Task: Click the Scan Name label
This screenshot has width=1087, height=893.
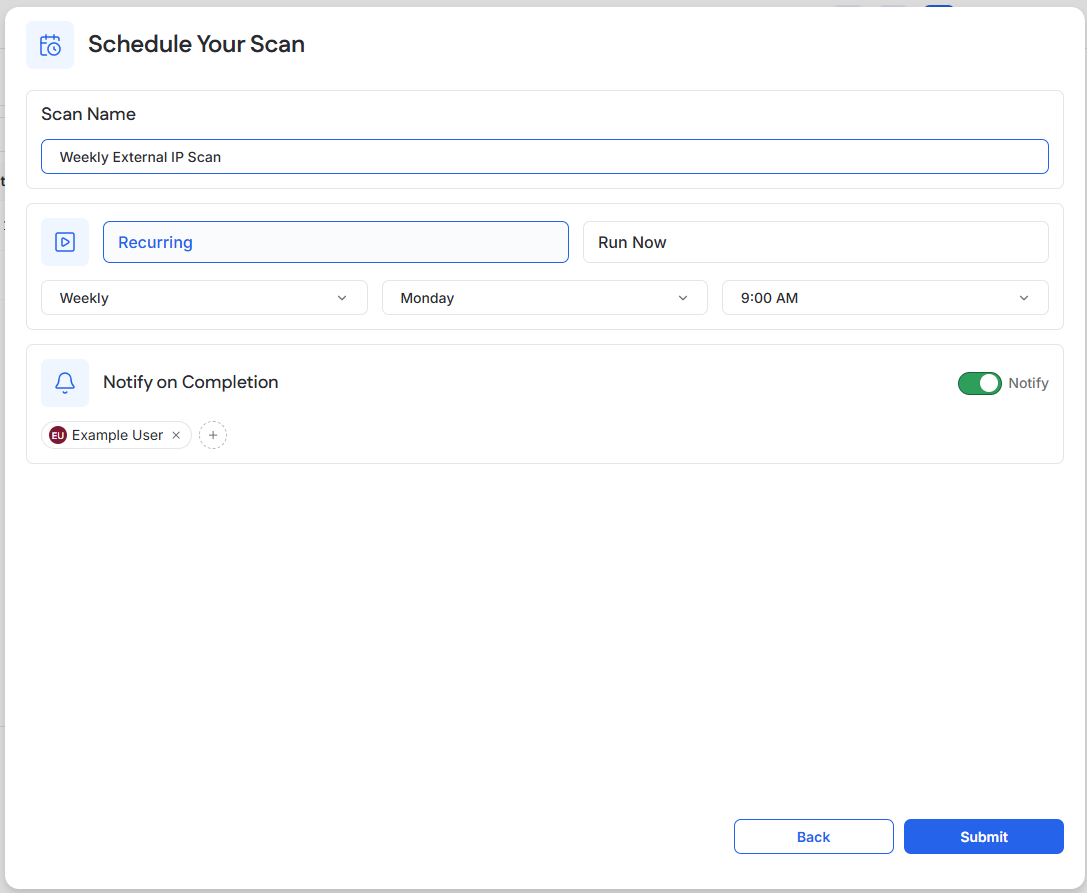Action: (x=89, y=114)
